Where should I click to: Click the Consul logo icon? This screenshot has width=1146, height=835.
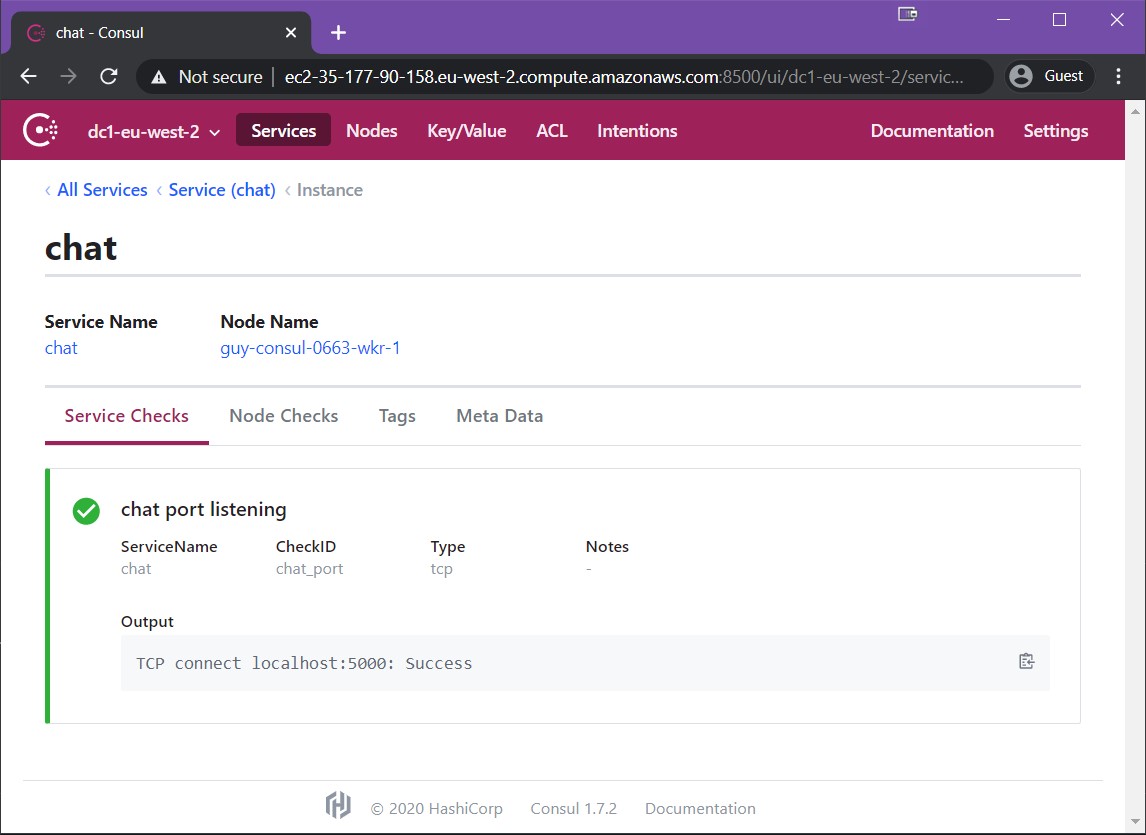[x=40, y=130]
